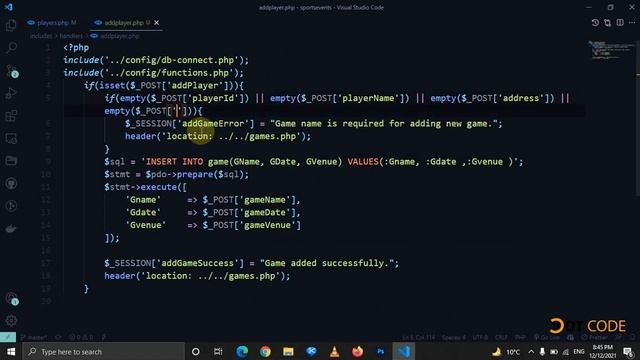Open weather widget showing 10°C
Viewport: 640px width, 360px height.
(x=506, y=351)
